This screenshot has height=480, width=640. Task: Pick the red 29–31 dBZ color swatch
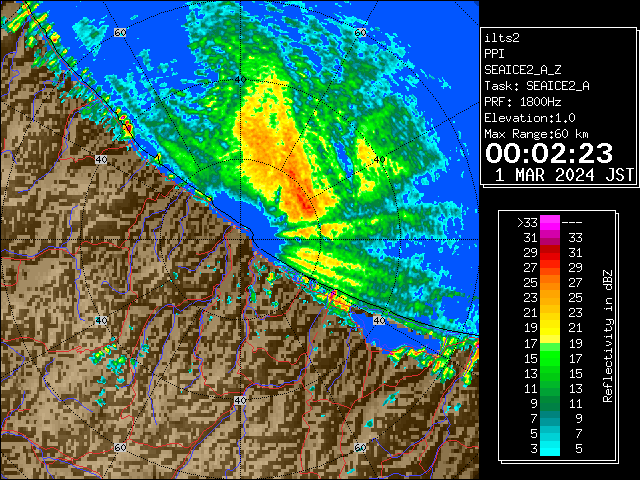(550, 253)
